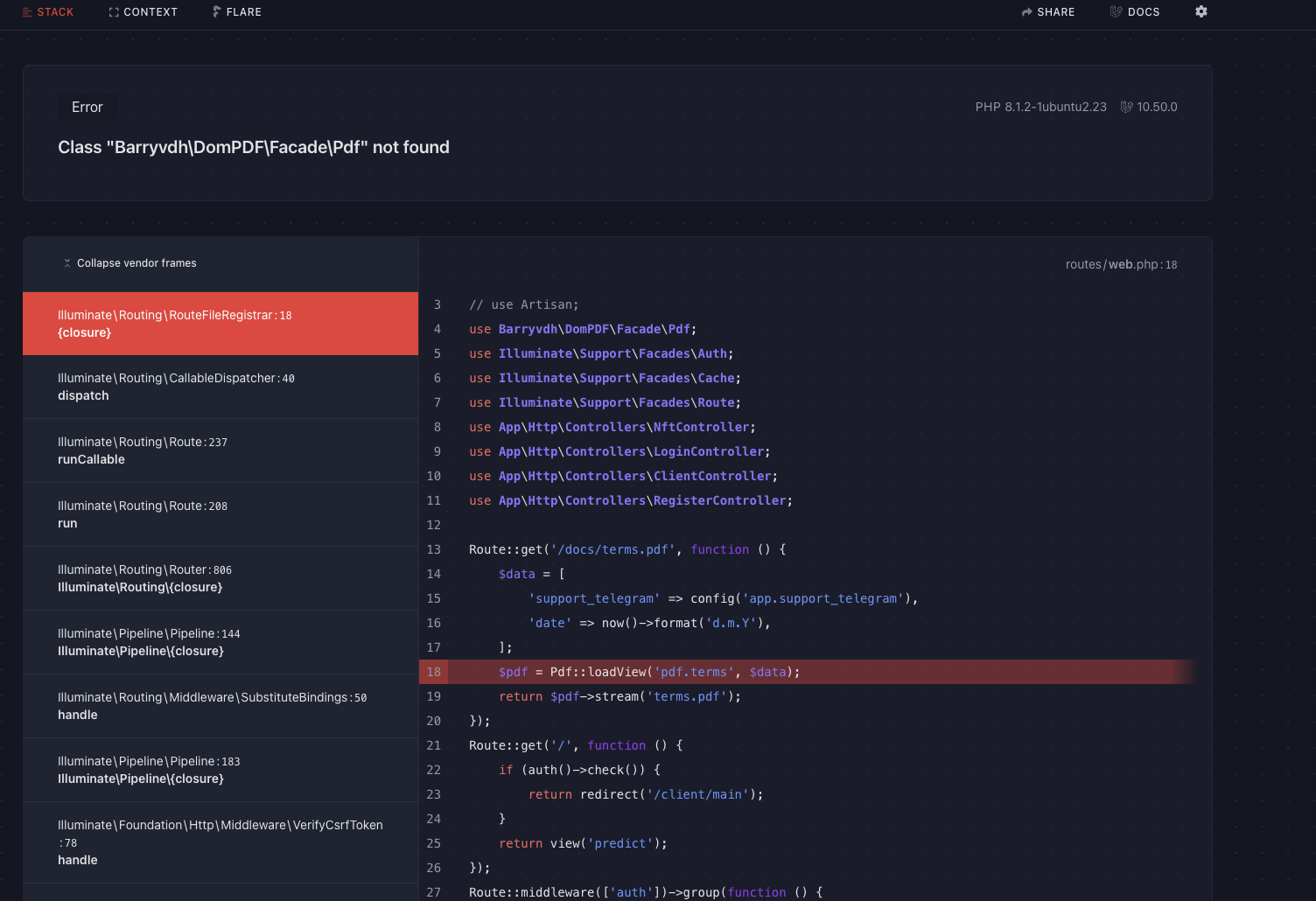This screenshot has height=901, width=1316.
Task: Collapse vendor frames in stack list
Action: [x=136, y=263]
